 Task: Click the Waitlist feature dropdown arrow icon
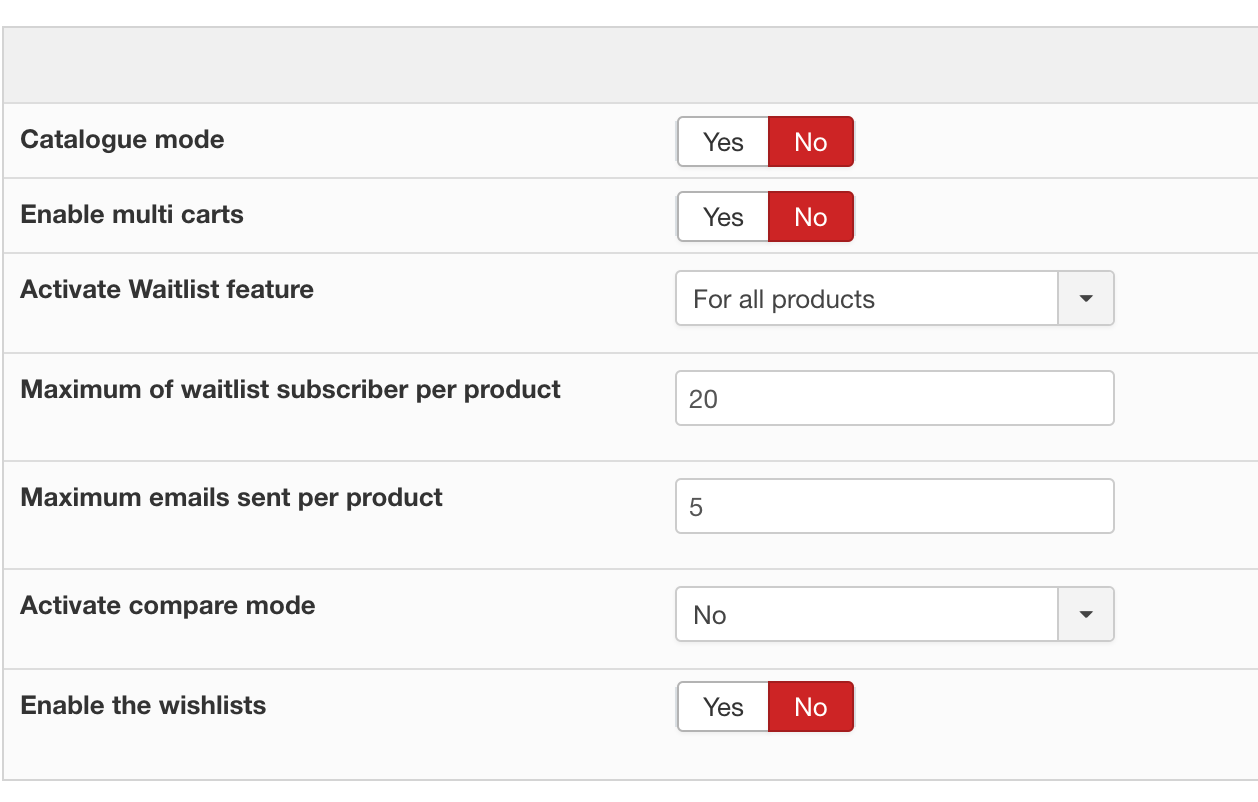pyautogui.click(x=1086, y=299)
